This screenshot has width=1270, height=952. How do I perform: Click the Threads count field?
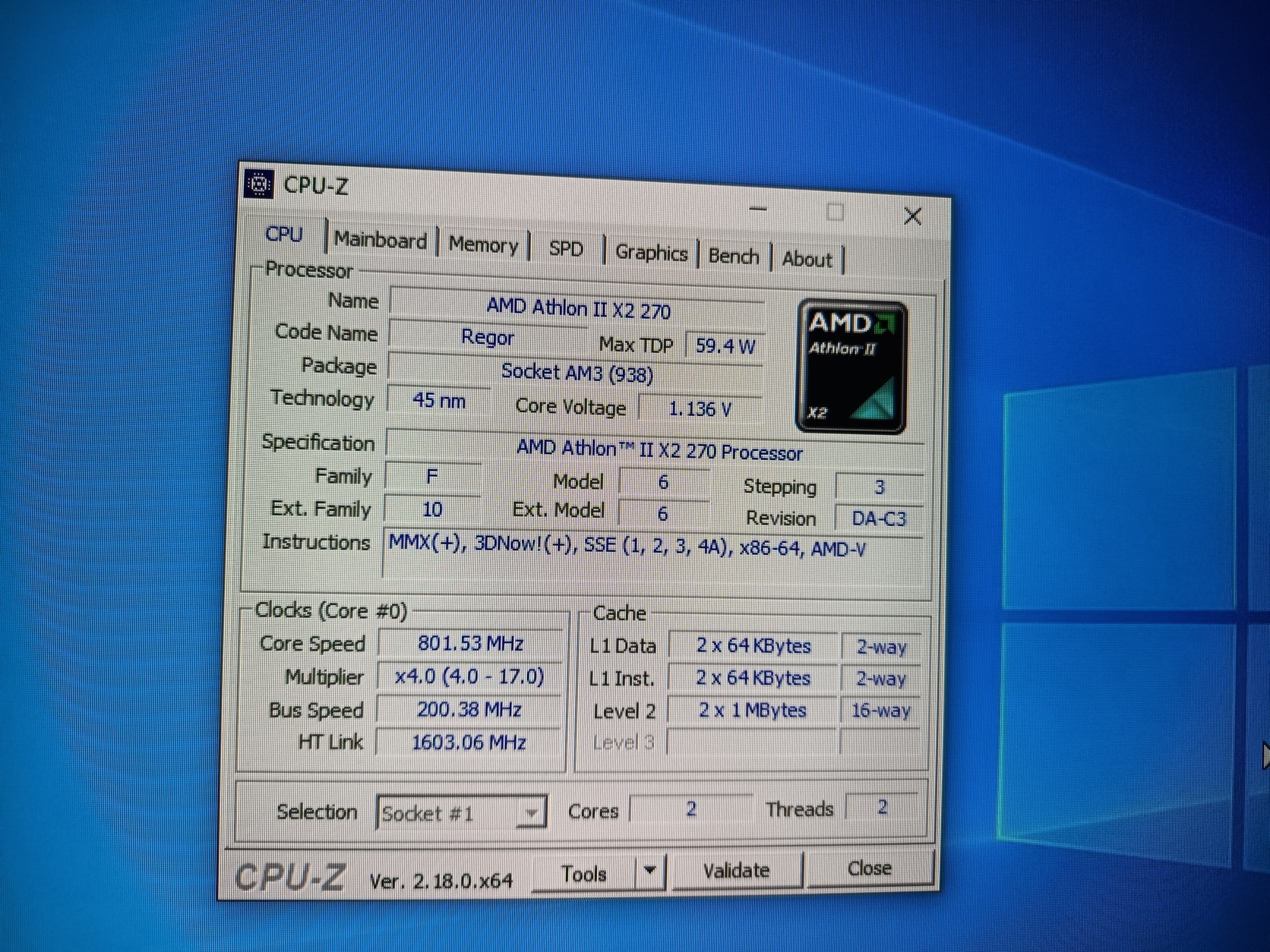882,807
